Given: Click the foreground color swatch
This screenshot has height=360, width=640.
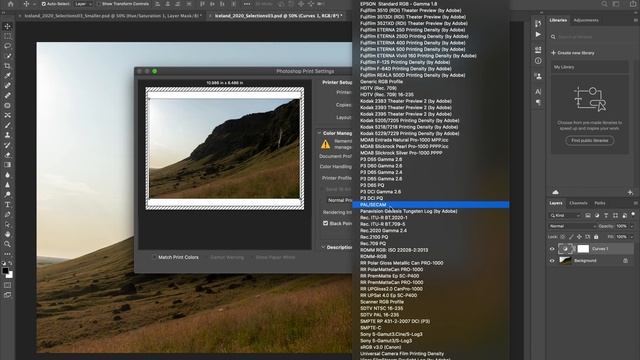Looking at the screenshot, I should pyautogui.click(x=5, y=271).
